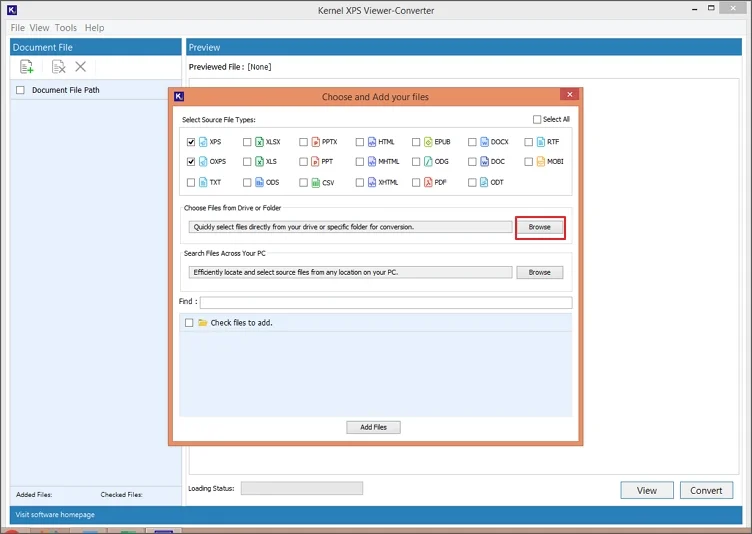Image resolution: width=752 pixels, height=534 pixels.
Task: Click the drive or folder selection path field
Action: (x=351, y=227)
